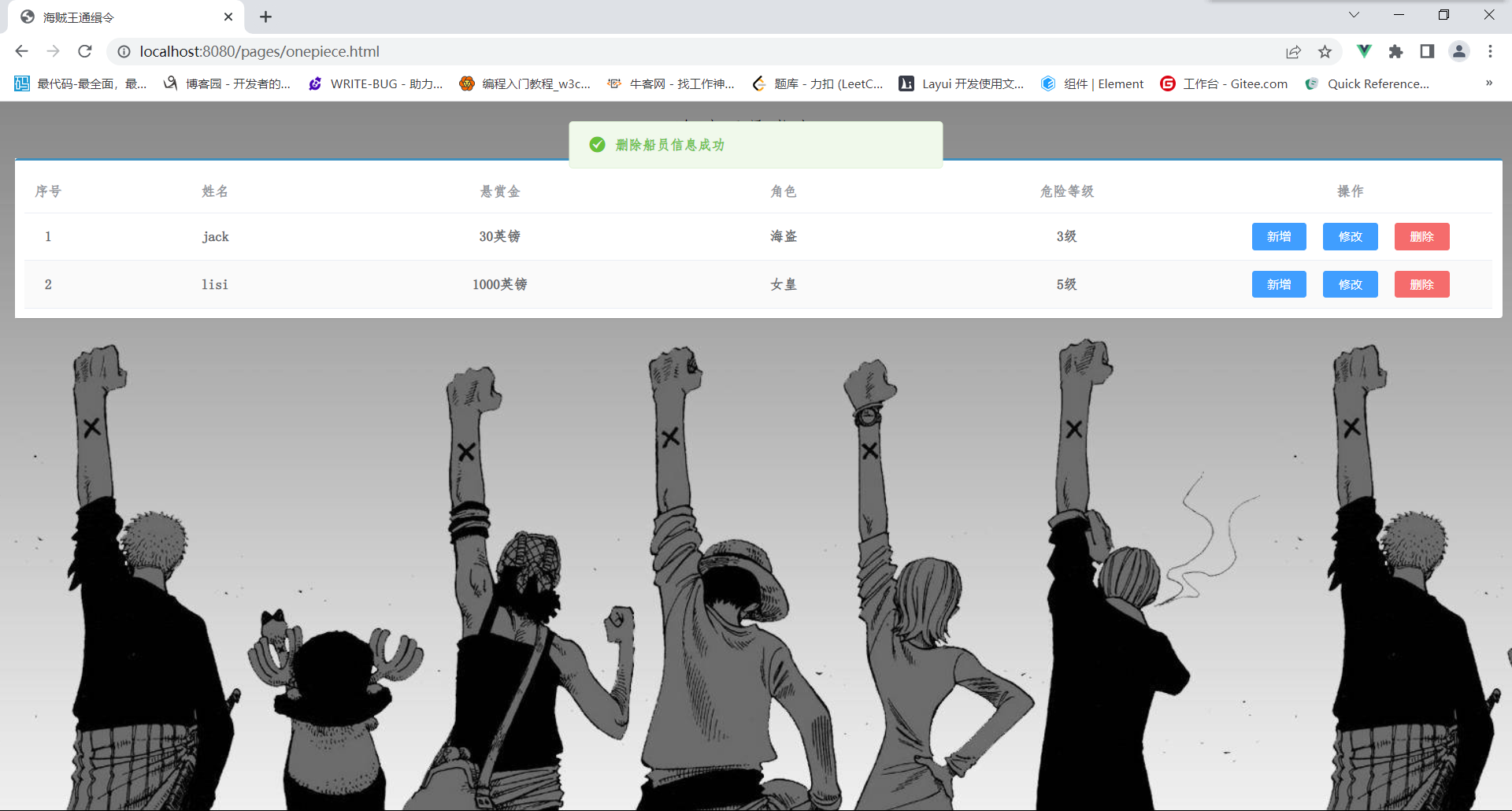Click the green success check icon

[x=597, y=145]
